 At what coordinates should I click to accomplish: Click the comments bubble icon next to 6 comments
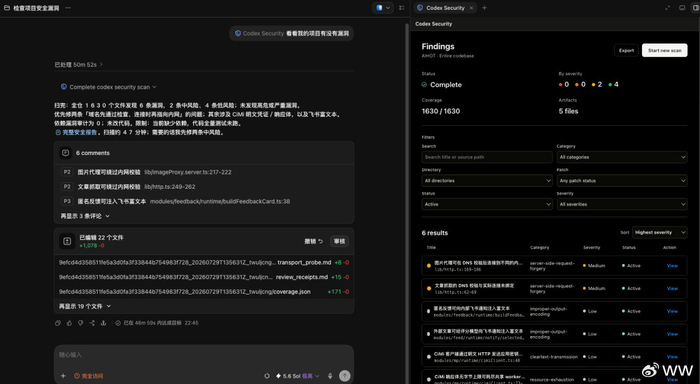66,153
